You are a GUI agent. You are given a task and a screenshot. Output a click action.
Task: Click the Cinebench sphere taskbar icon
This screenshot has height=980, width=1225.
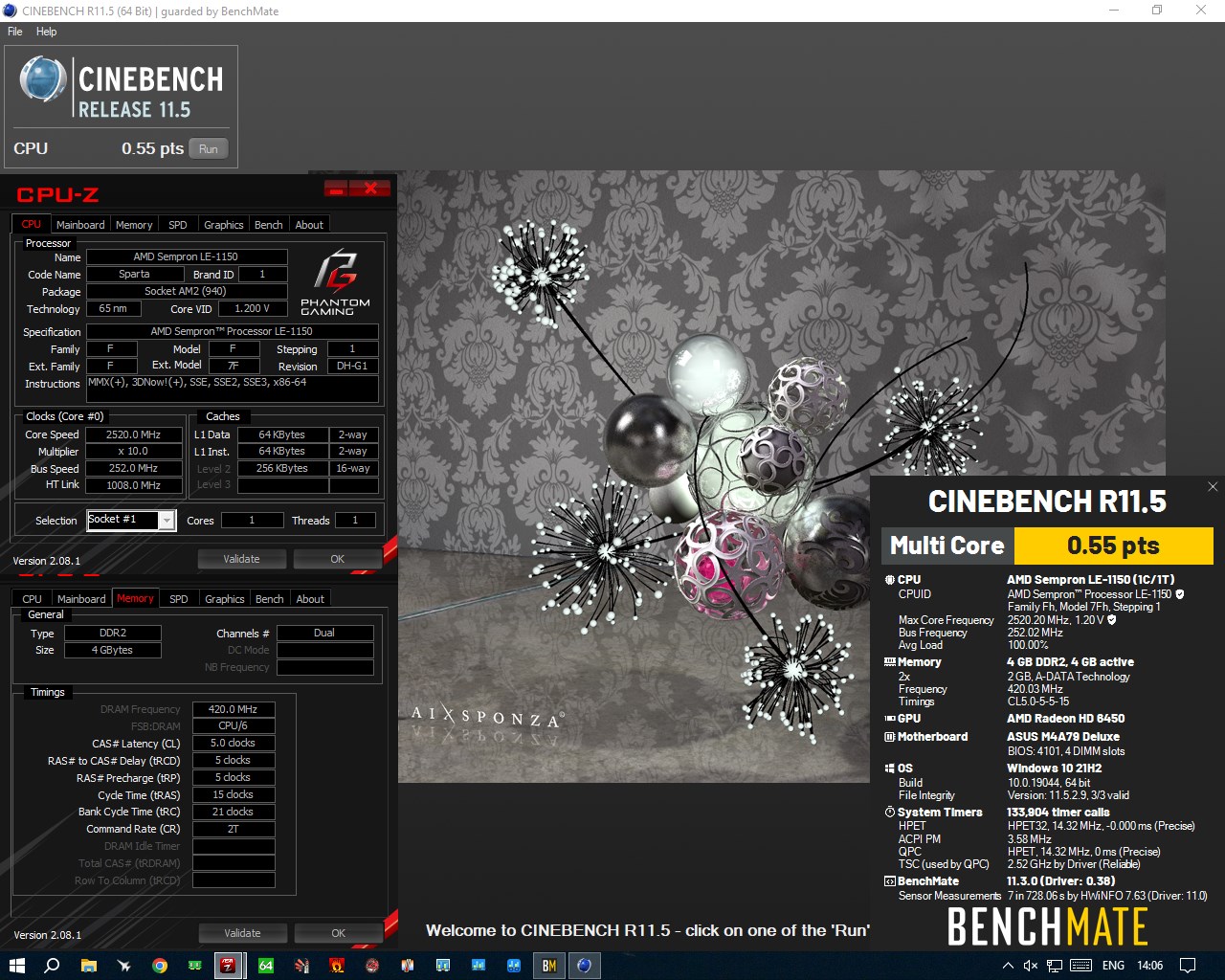(x=585, y=966)
